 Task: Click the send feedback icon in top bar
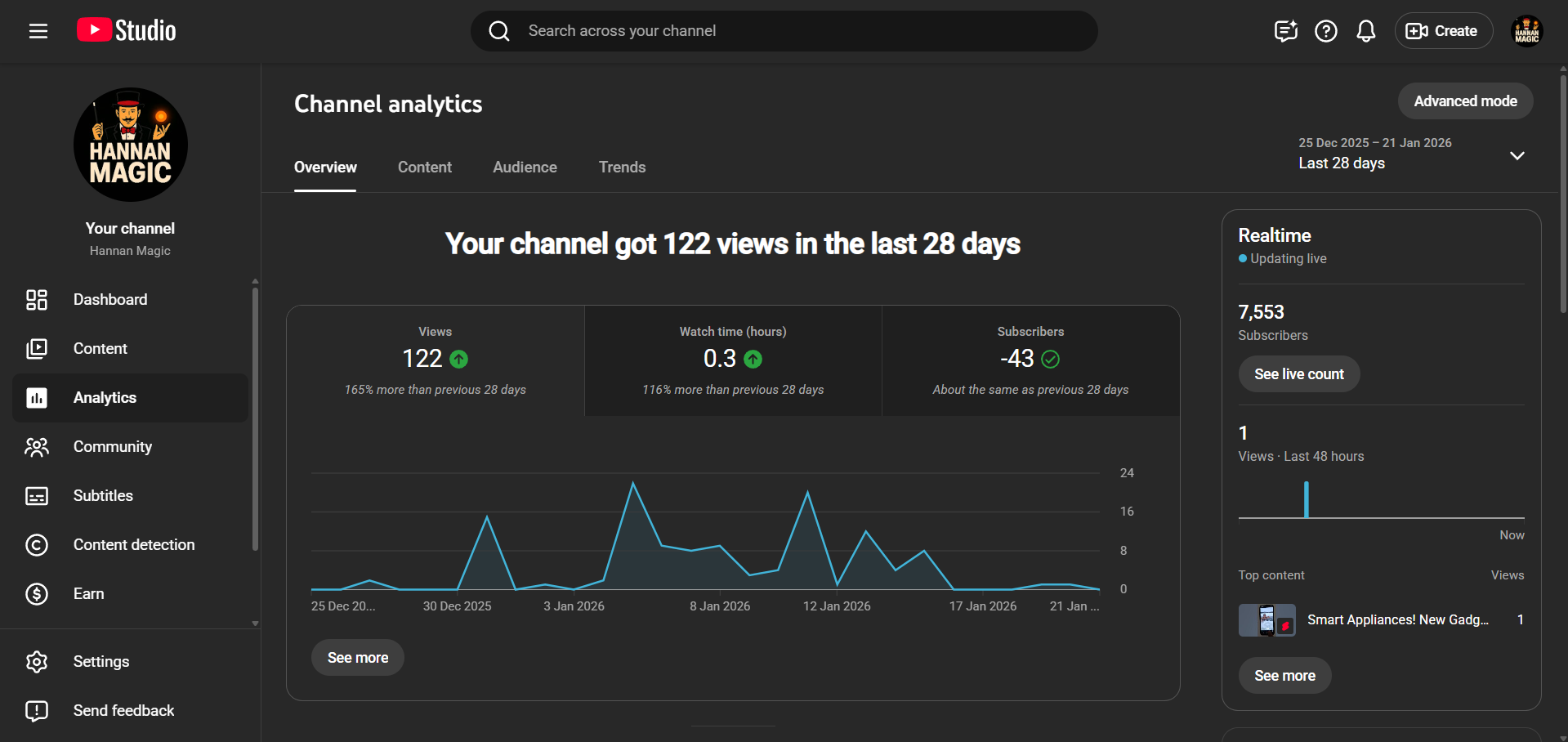coord(1285,31)
